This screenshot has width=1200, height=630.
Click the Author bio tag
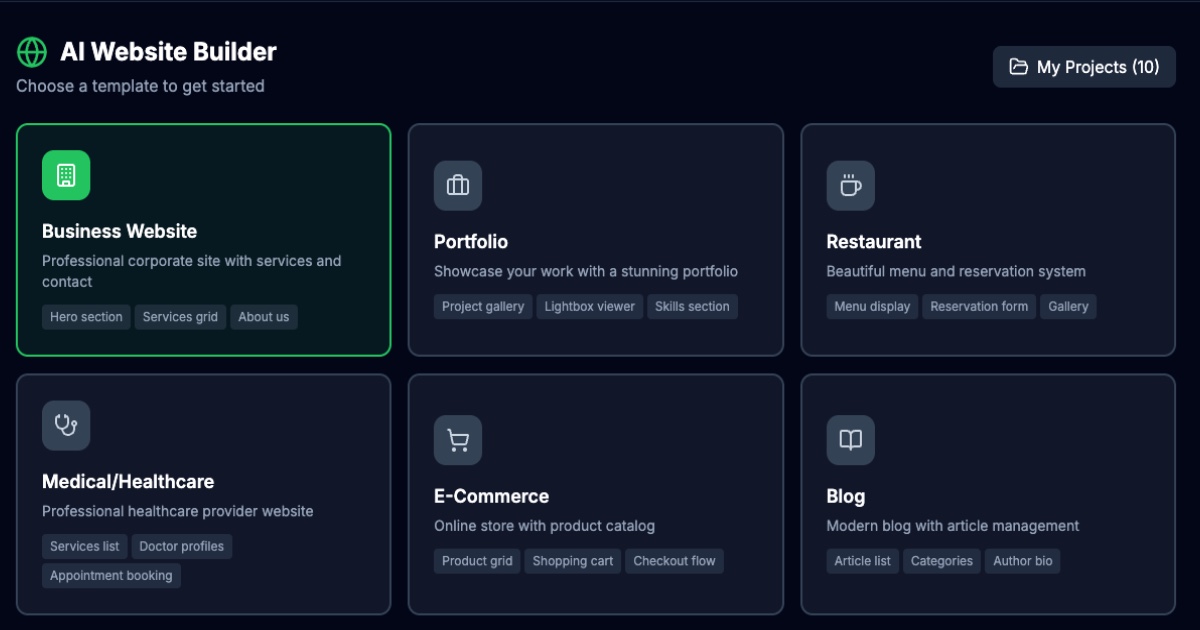[x=1022, y=561]
